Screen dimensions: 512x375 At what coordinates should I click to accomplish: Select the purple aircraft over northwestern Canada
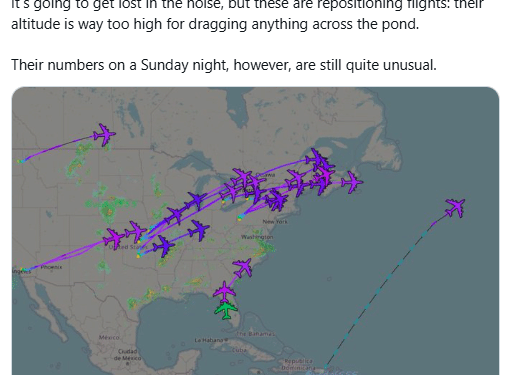click(x=105, y=134)
